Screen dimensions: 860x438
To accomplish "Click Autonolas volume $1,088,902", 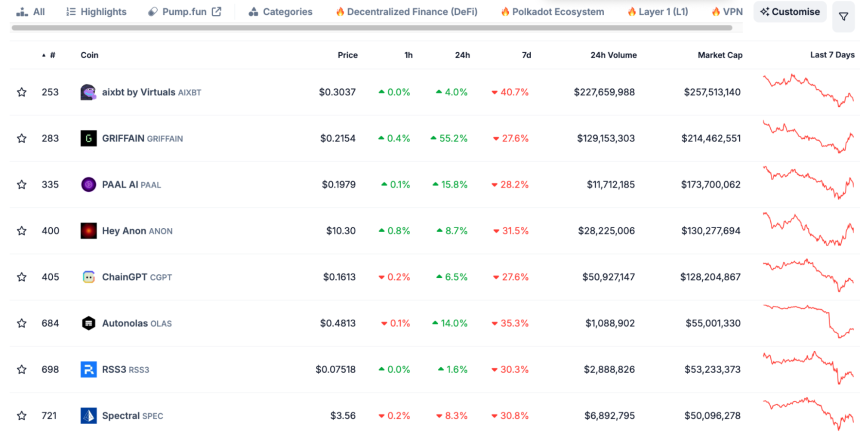I will [x=609, y=323].
